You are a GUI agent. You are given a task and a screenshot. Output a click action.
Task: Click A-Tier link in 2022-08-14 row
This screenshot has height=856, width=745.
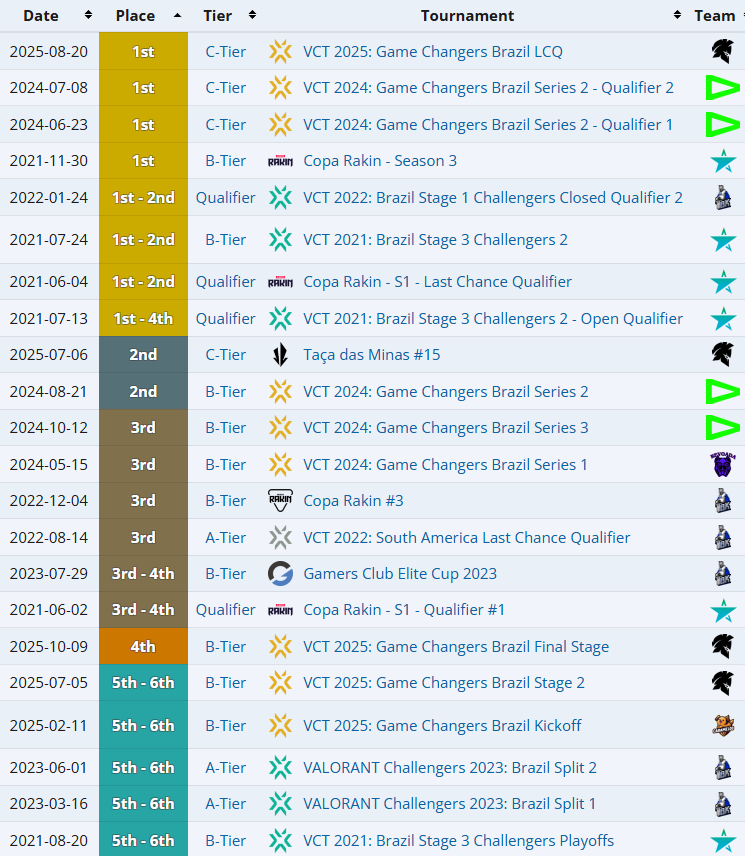225,538
